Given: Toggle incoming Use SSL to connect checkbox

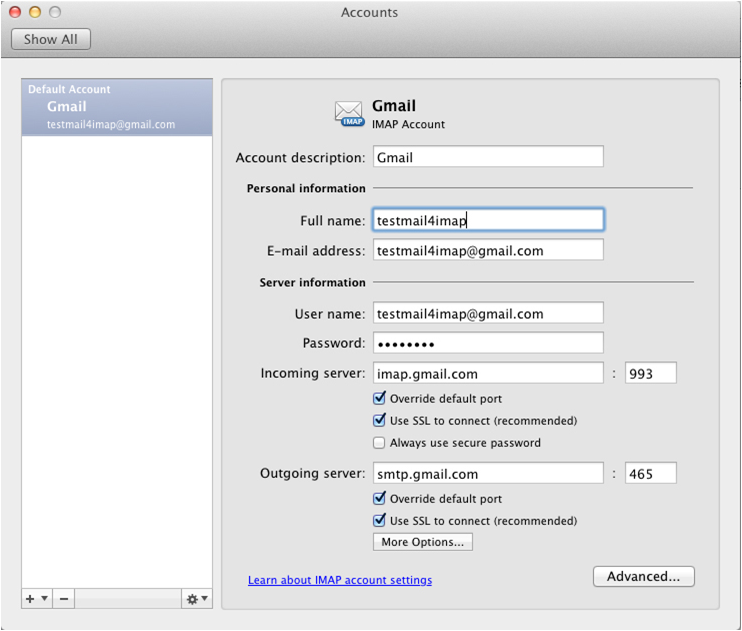Looking at the screenshot, I should click(379, 420).
